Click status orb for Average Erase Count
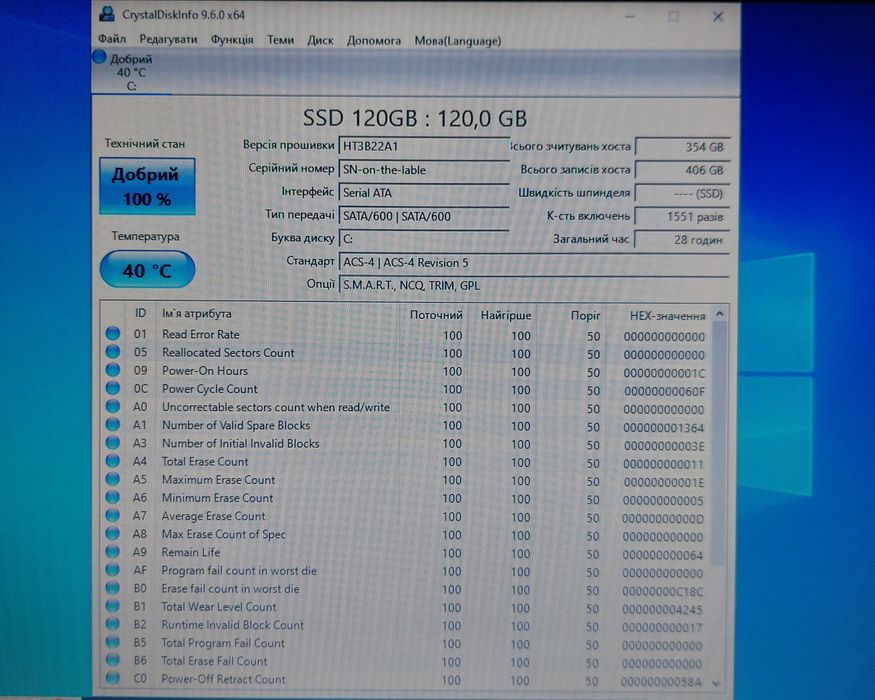The height and width of the screenshot is (700, 875). (113, 515)
